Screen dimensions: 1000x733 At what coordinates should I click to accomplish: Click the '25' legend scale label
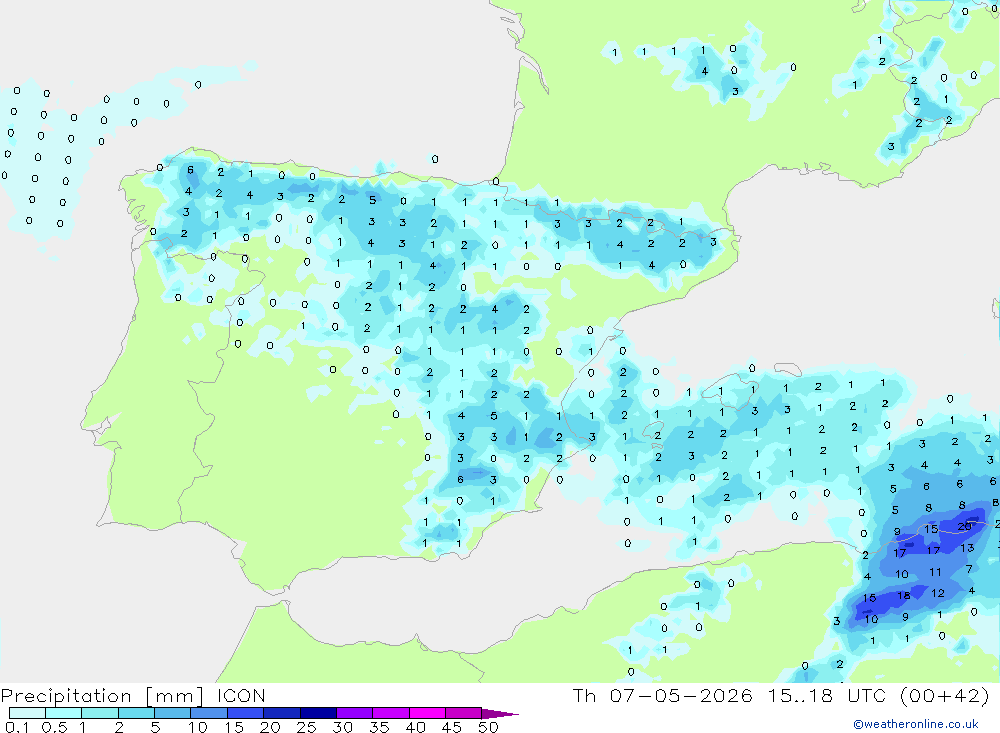coord(306,727)
